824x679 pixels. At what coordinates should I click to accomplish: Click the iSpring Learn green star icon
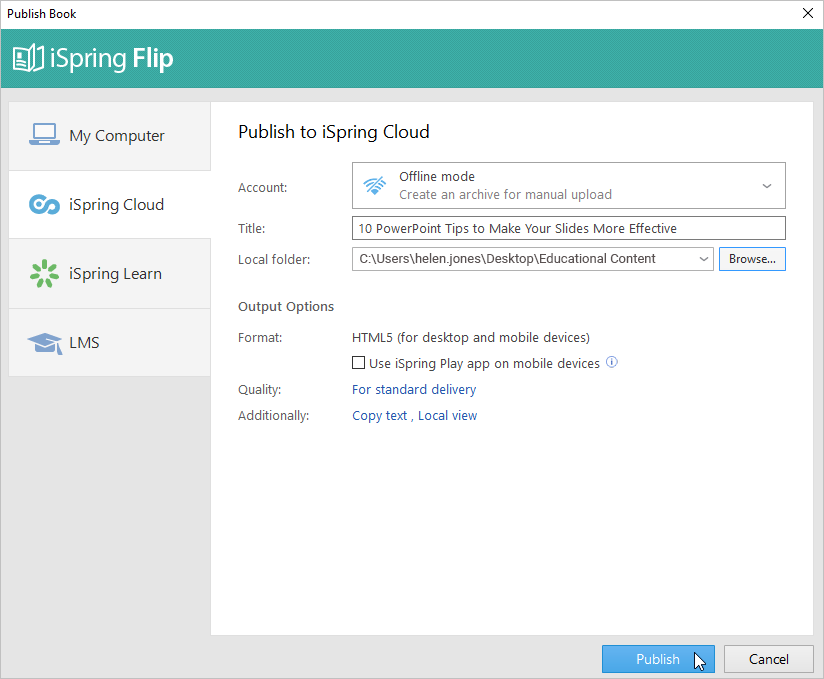(44, 273)
